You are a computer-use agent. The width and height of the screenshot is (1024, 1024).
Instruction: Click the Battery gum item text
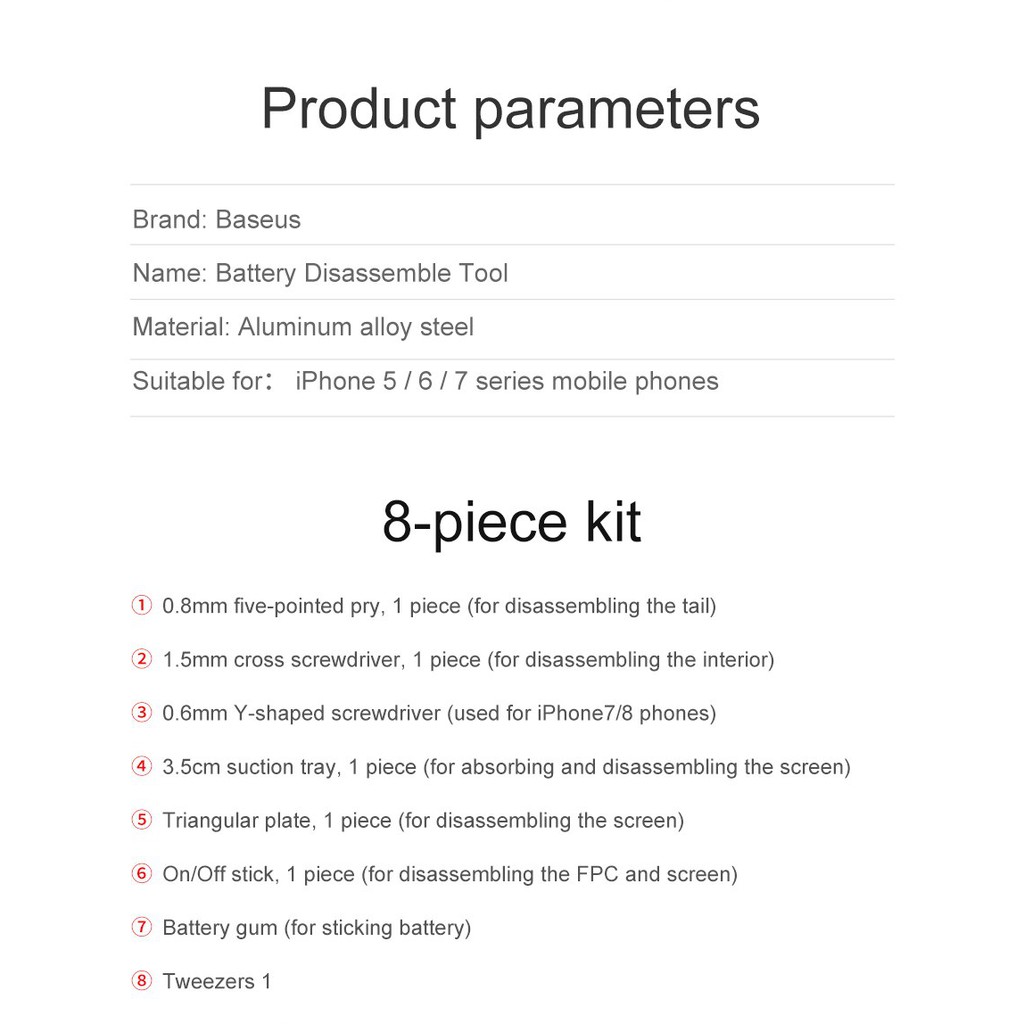click(x=317, y=928)
